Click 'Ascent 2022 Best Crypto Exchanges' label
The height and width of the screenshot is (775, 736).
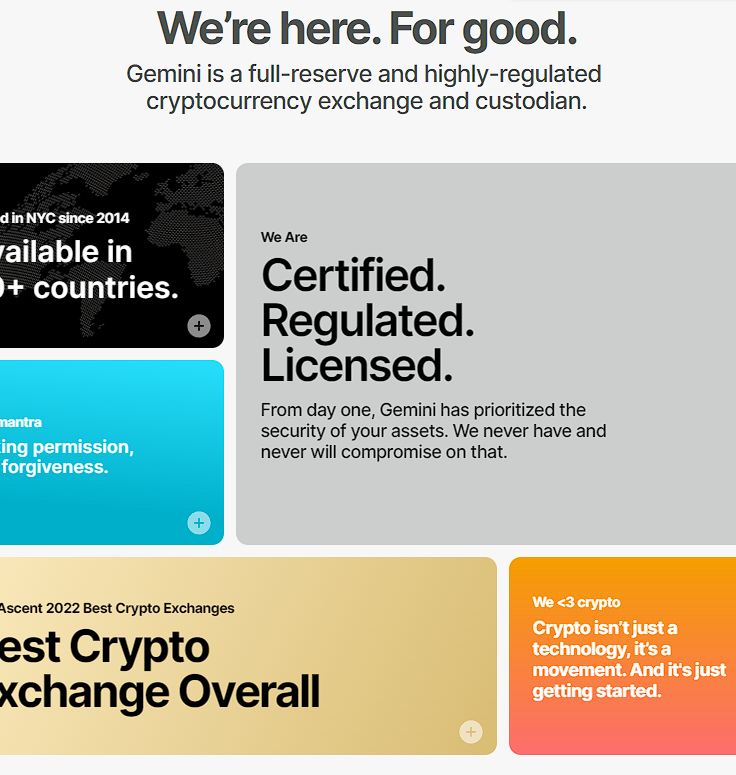click(x=117, y=608)
